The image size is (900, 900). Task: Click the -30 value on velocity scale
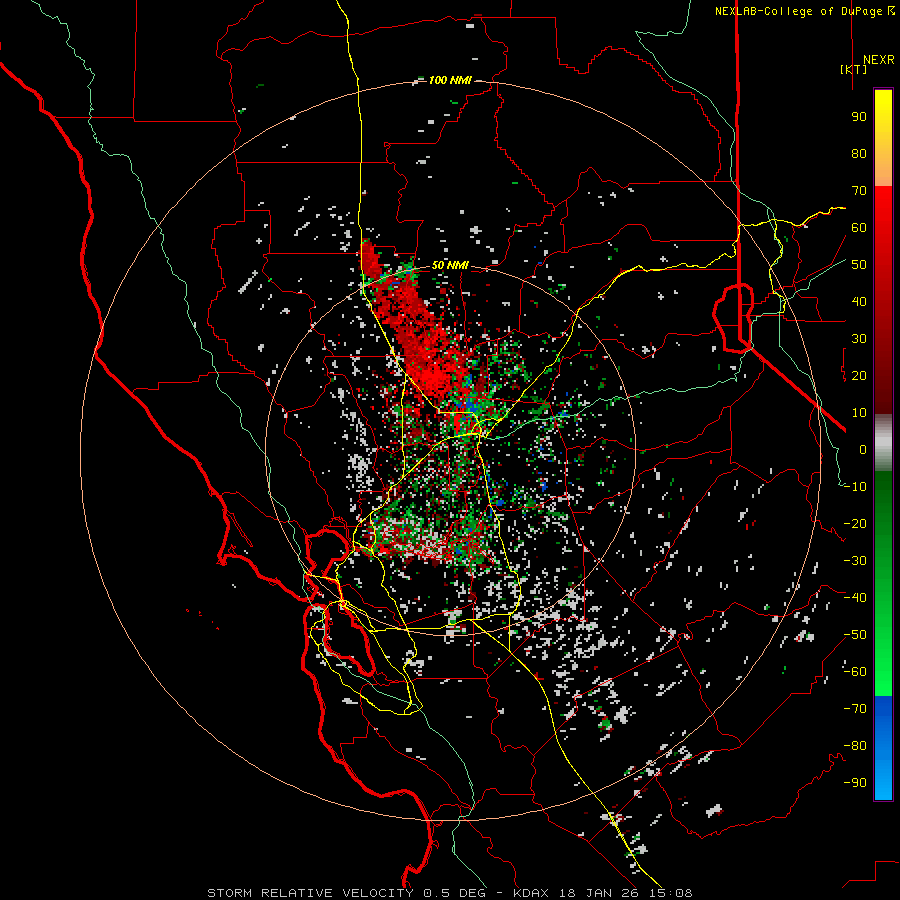pyautogui.click(x=855, y=561)
